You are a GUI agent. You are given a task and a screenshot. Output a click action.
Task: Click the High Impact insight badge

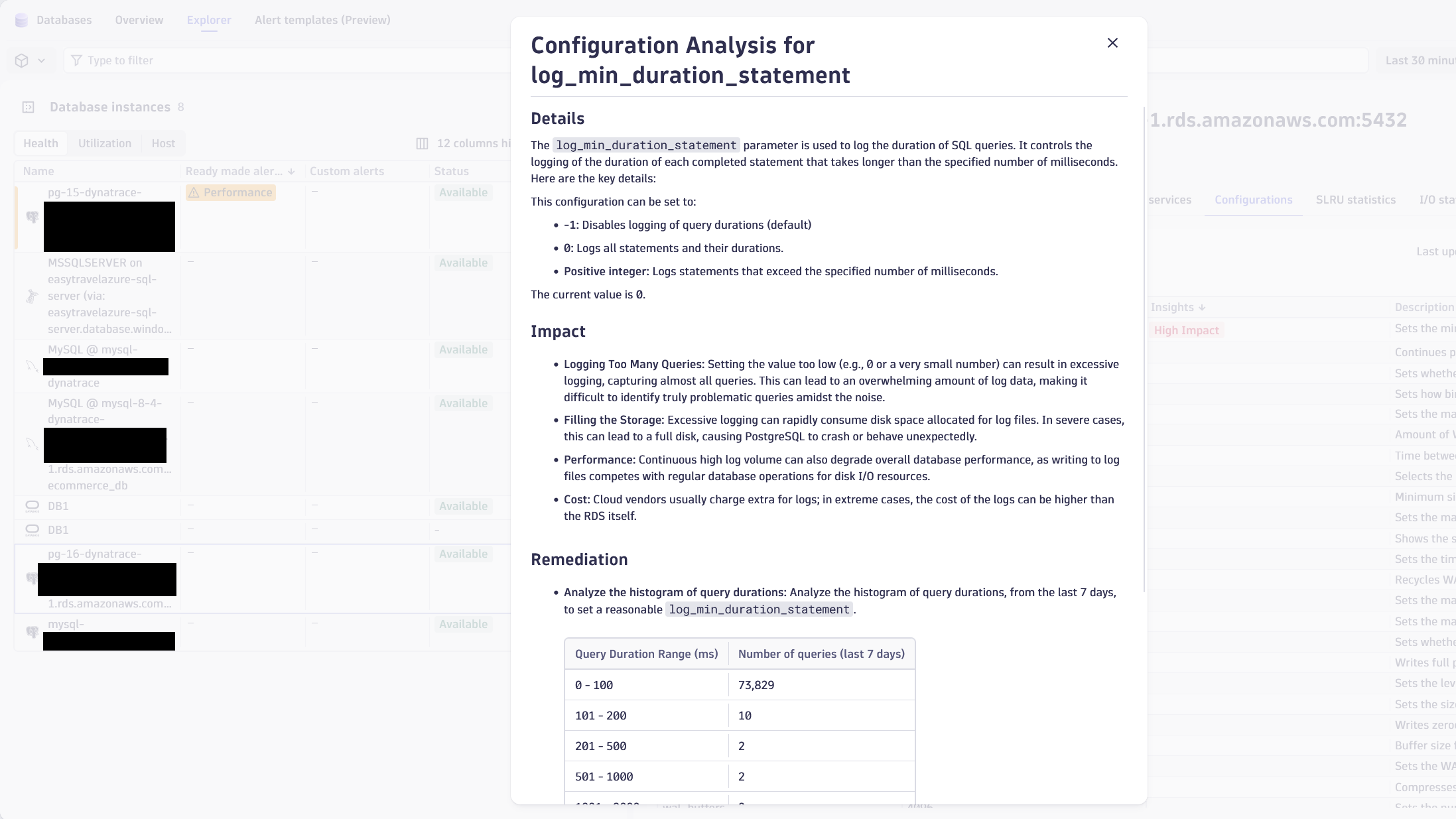pyautogui.click(x=1186, y=330)
